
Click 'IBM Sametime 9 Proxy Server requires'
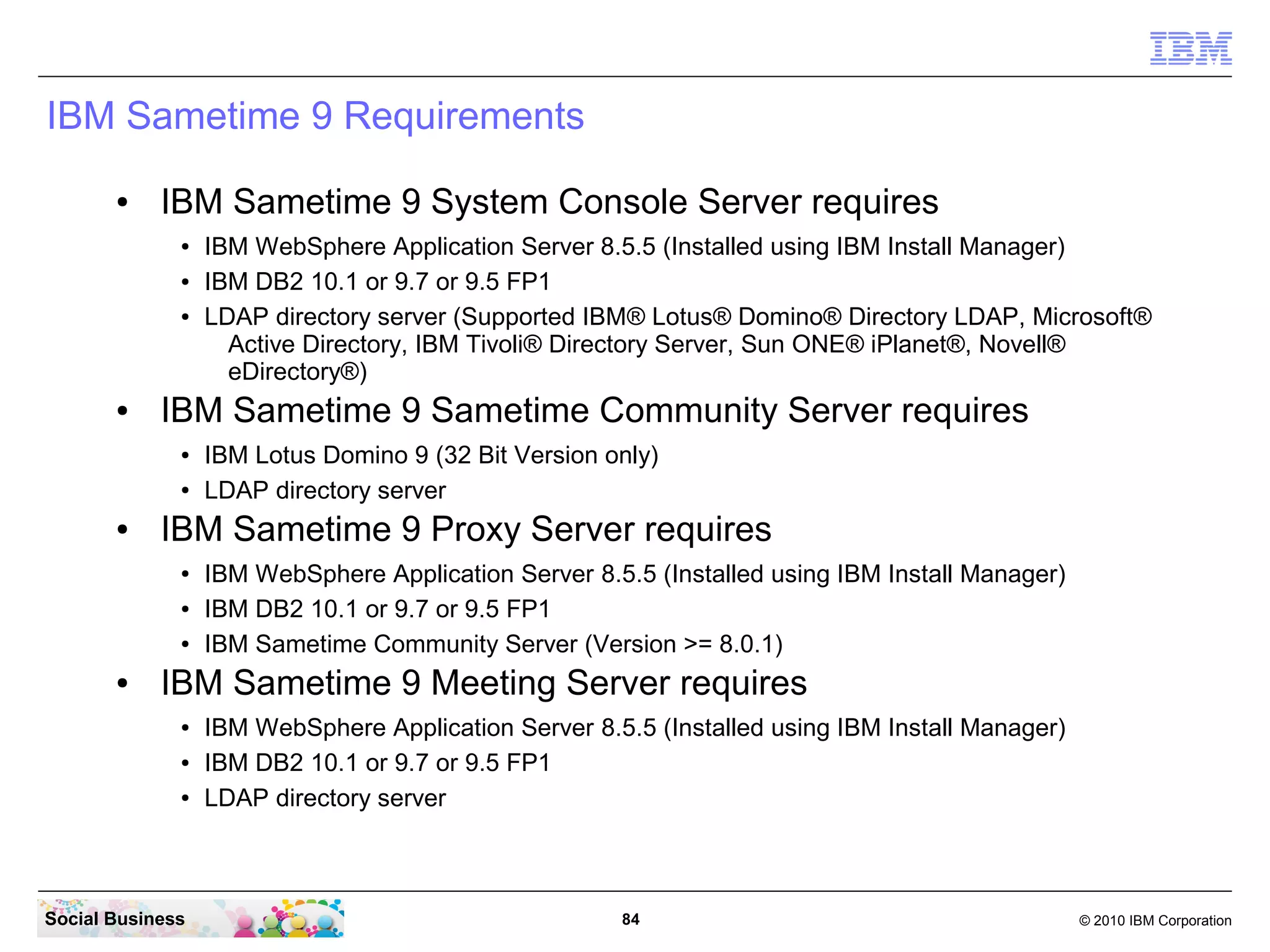(466, 529)
